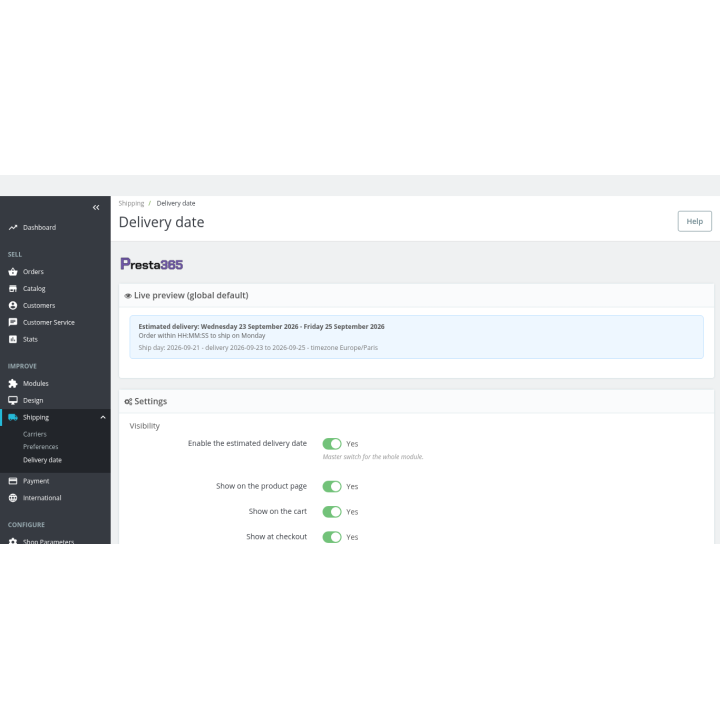Click the Shipping breadcrumb link
The height and width of the screenshot is (720, 720).
coord(131,203)
